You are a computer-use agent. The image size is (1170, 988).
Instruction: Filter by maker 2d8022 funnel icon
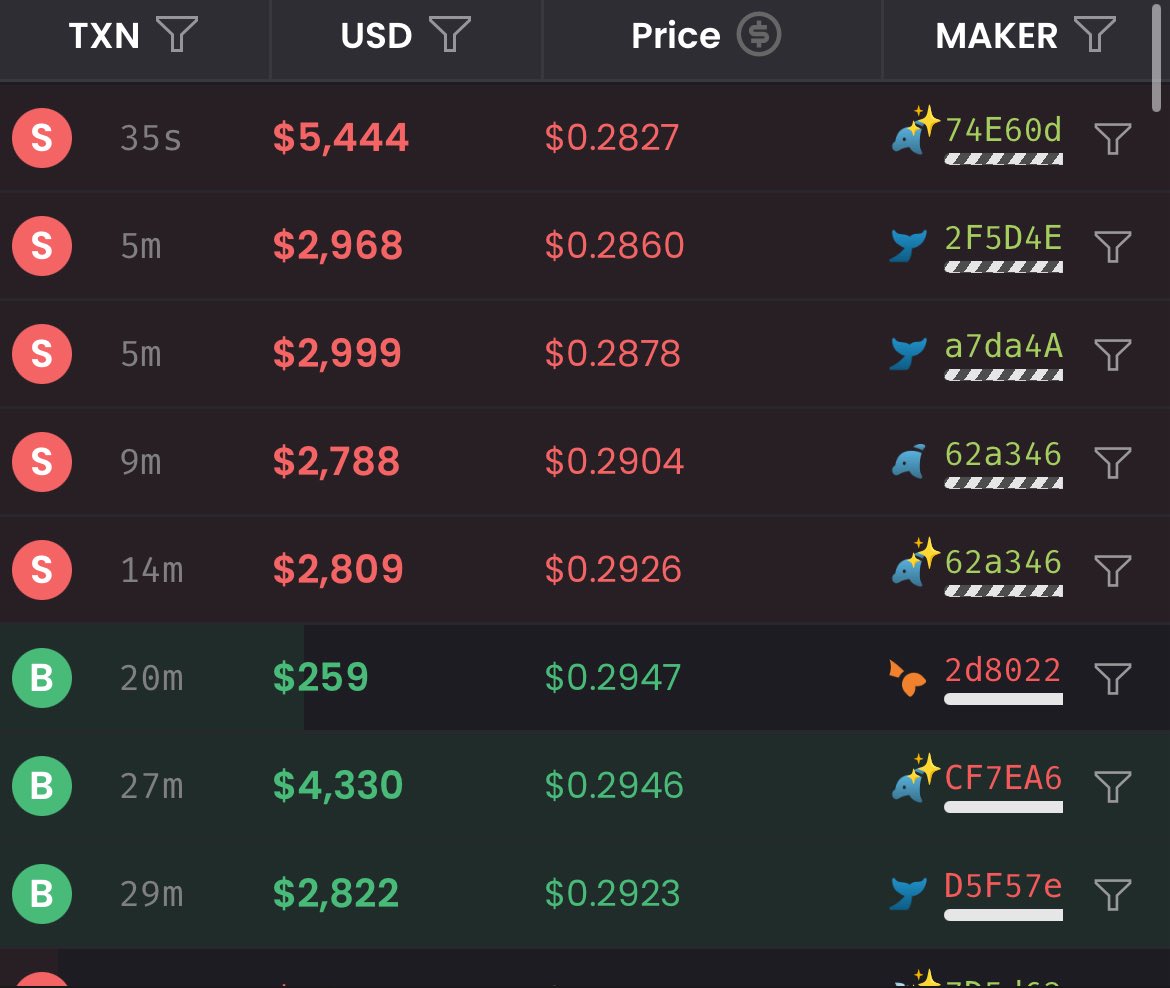(x=1113, y=679)
